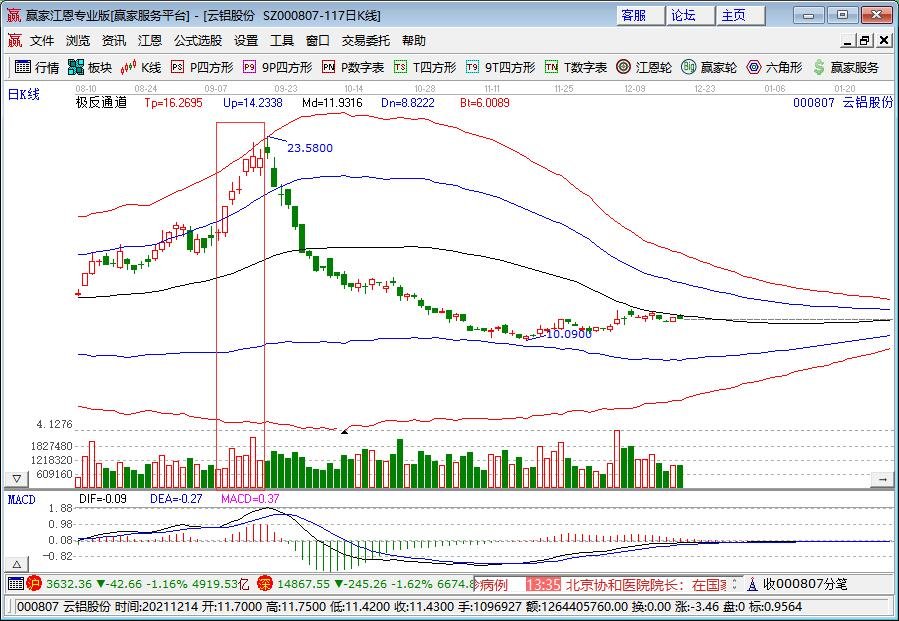Viewport: 899px width, 621px height.
Task: Click the black triangle marker above volume panel
Action: coord(344,431)
